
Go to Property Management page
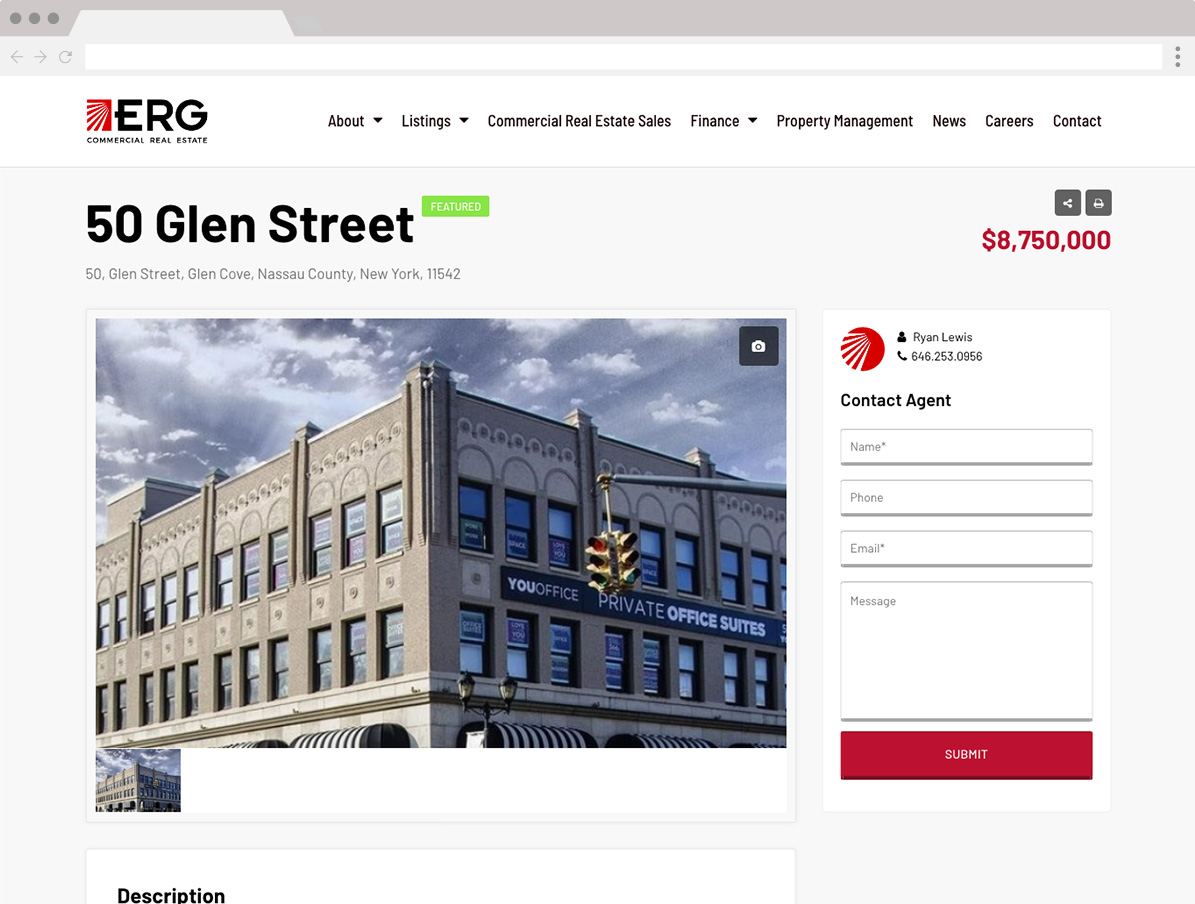(844, 121)
